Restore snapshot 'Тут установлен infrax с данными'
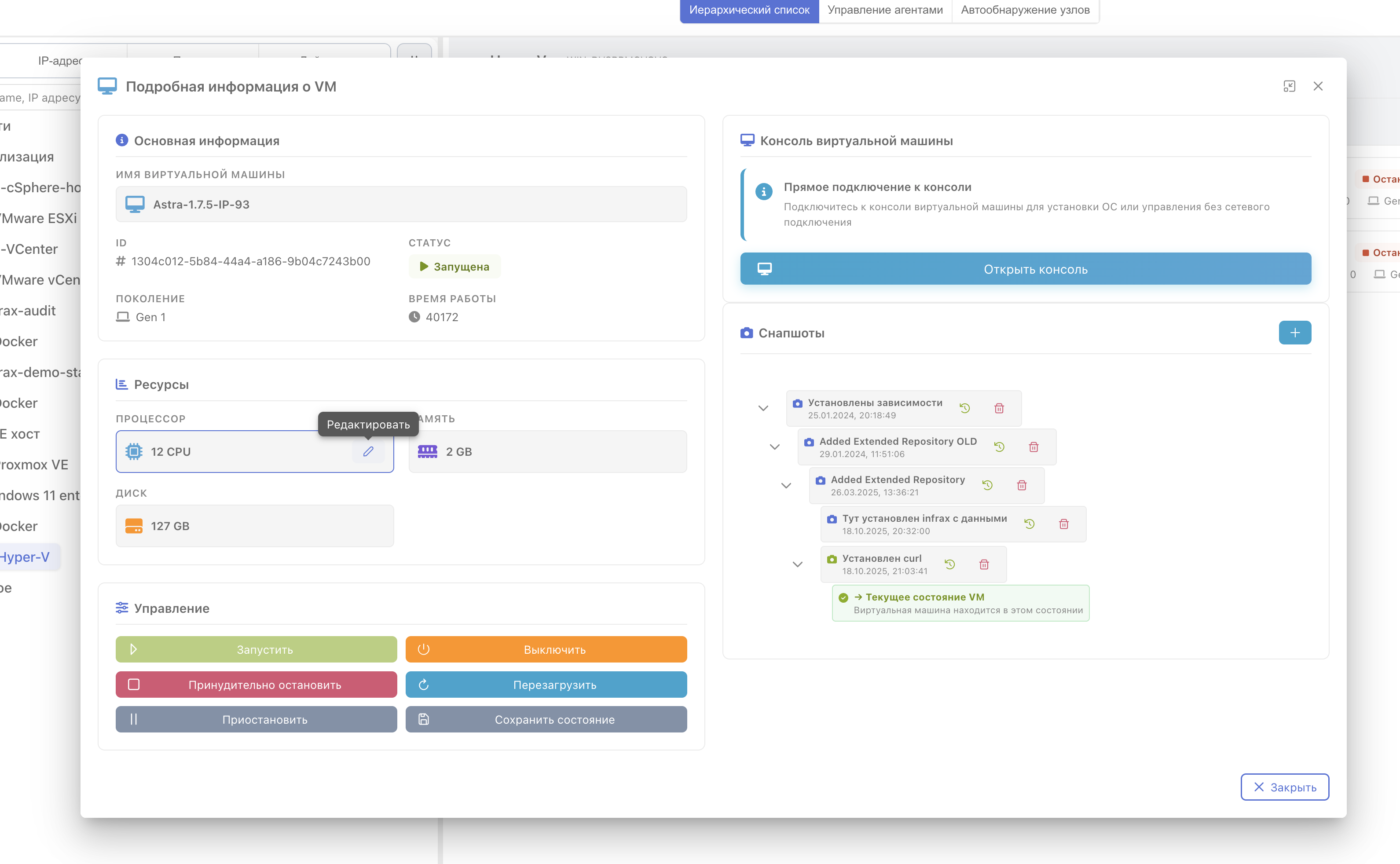1400x864 pixels. (1030, 524)
